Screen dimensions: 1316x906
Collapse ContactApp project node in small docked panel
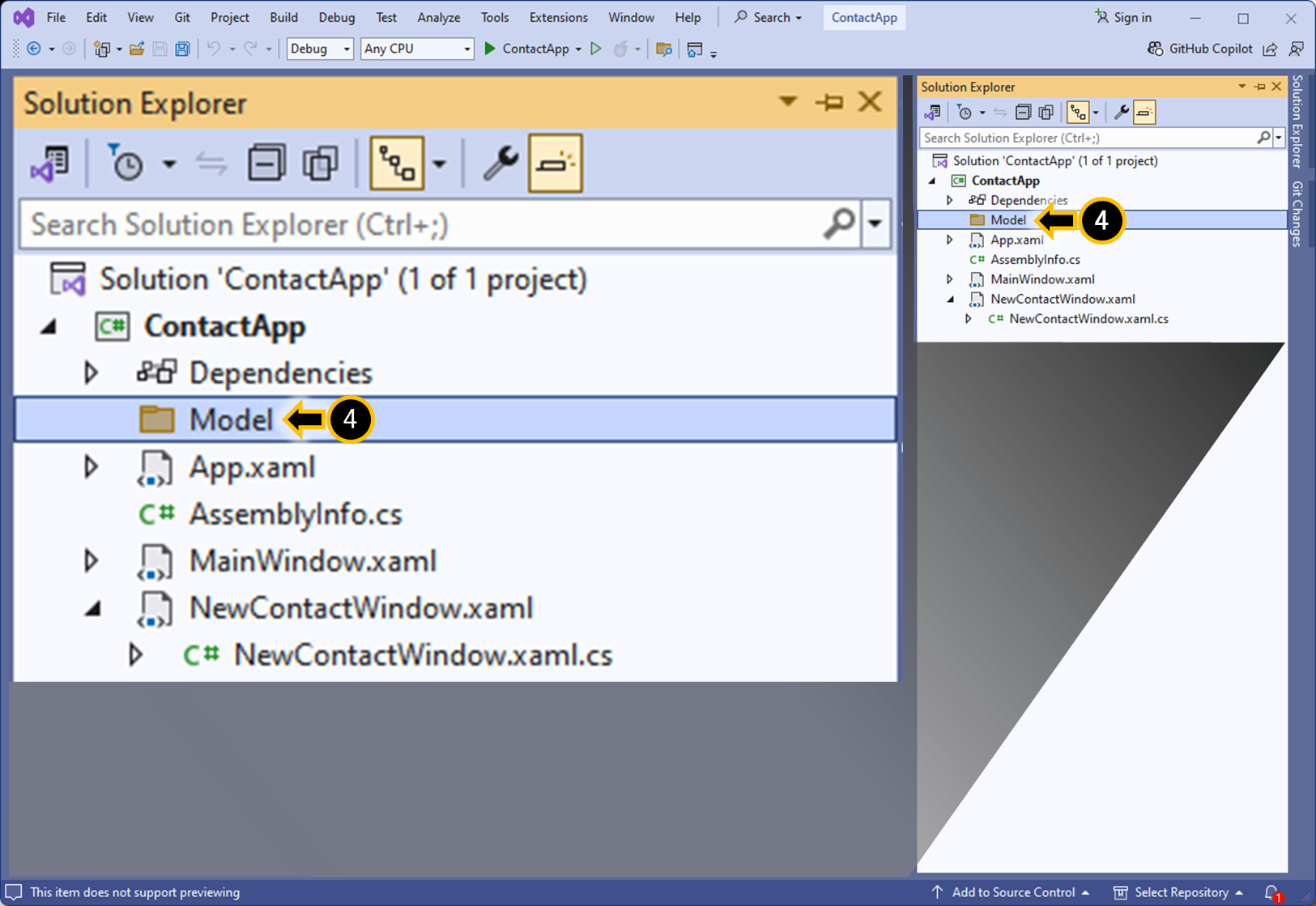(x=932, y=181)
